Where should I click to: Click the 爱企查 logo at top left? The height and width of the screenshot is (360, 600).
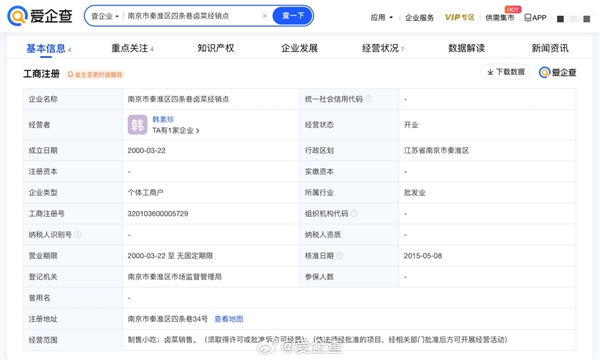pyautogui.click(x=40, y=16)
